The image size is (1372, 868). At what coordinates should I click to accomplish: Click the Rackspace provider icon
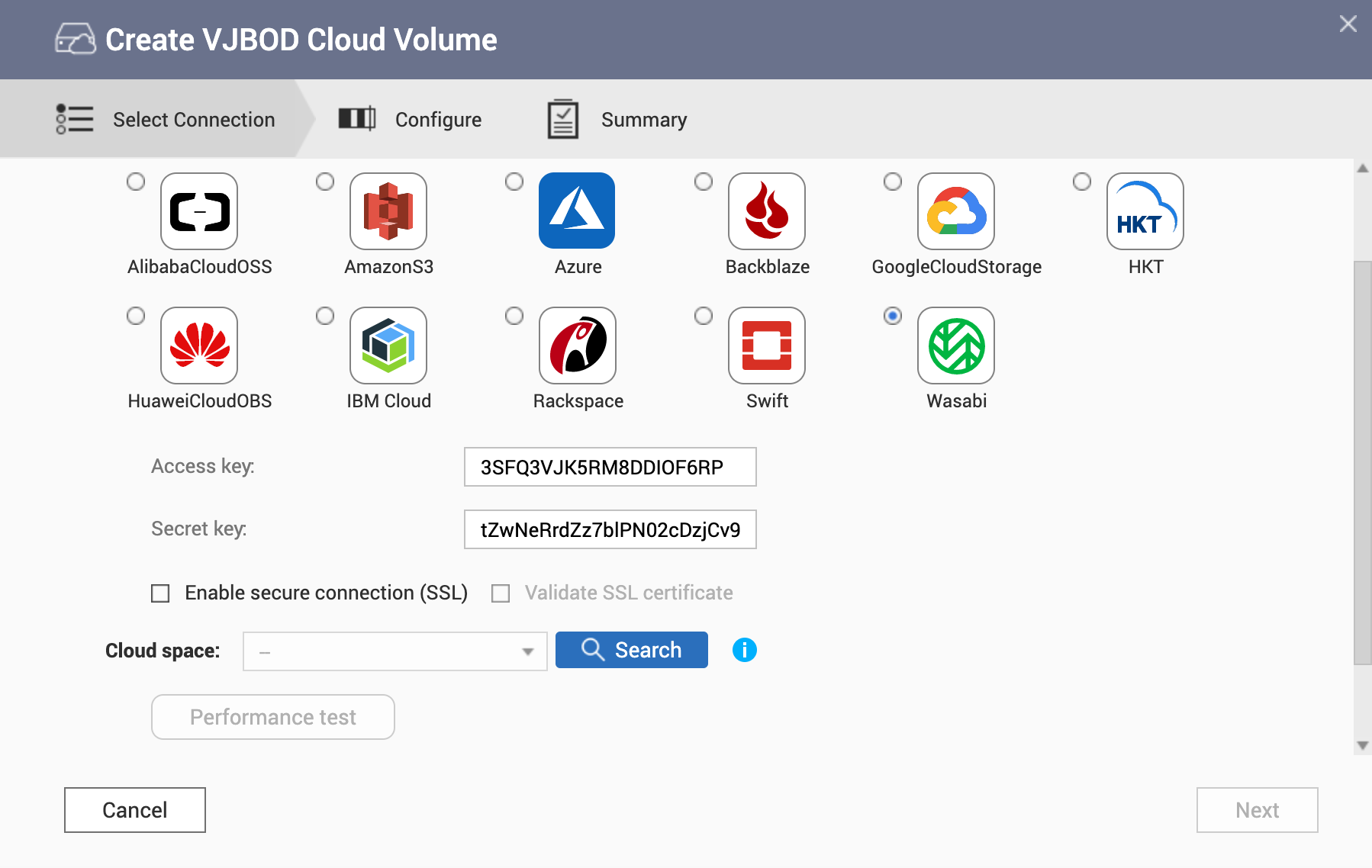pos(578,346)
